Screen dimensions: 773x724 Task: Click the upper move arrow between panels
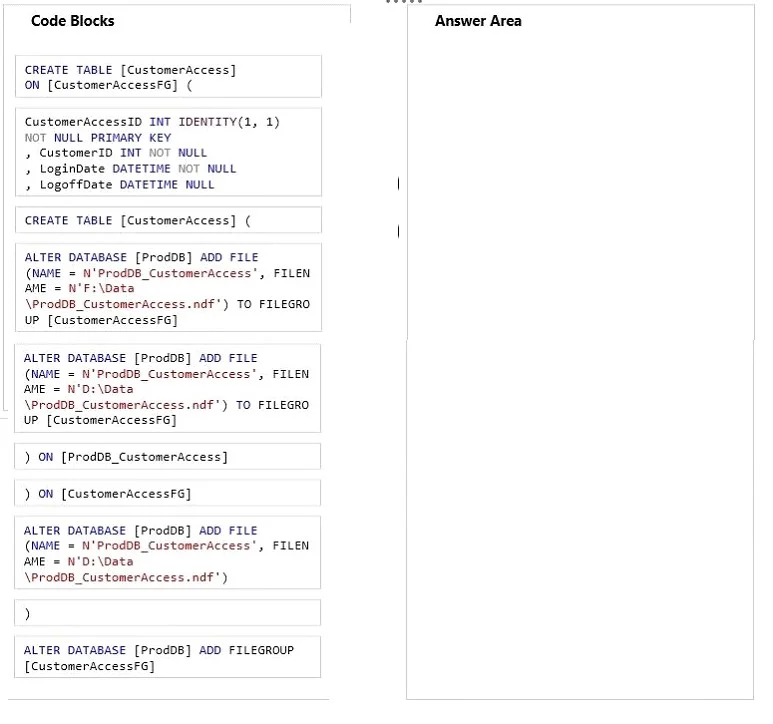tap(398, 184)
